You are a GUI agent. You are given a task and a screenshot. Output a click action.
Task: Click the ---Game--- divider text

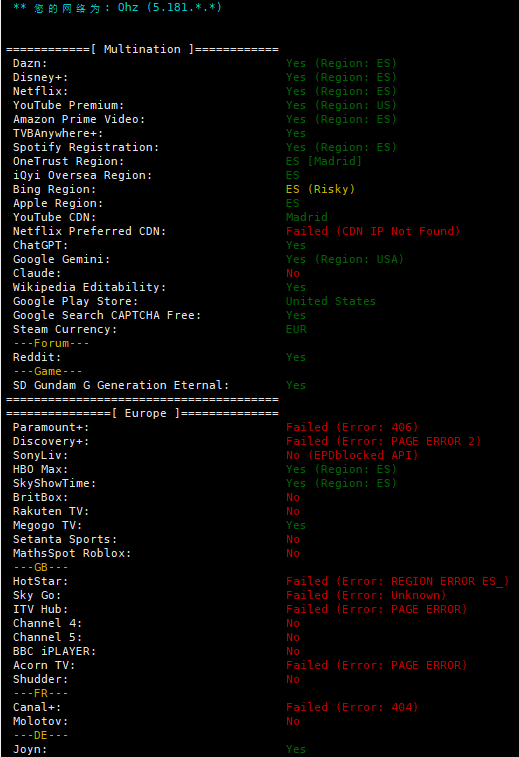(48, 371)
